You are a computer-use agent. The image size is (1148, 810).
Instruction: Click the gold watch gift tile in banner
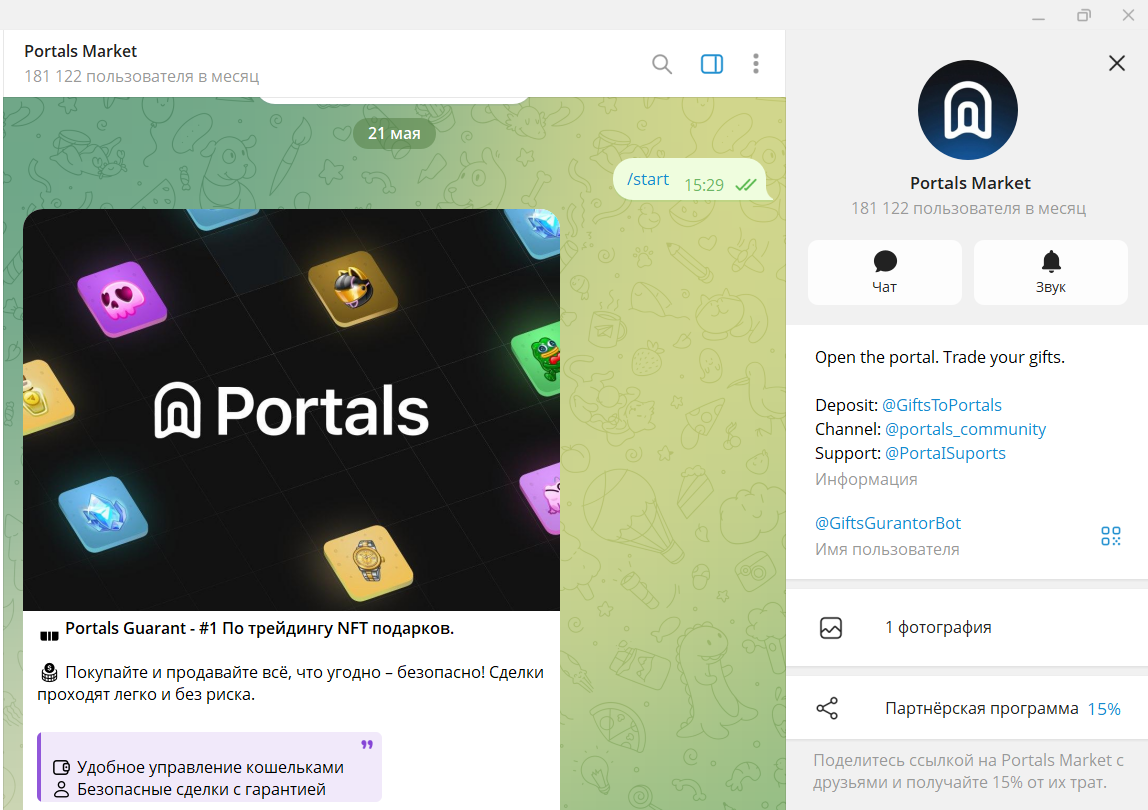[x=368, y=562]
